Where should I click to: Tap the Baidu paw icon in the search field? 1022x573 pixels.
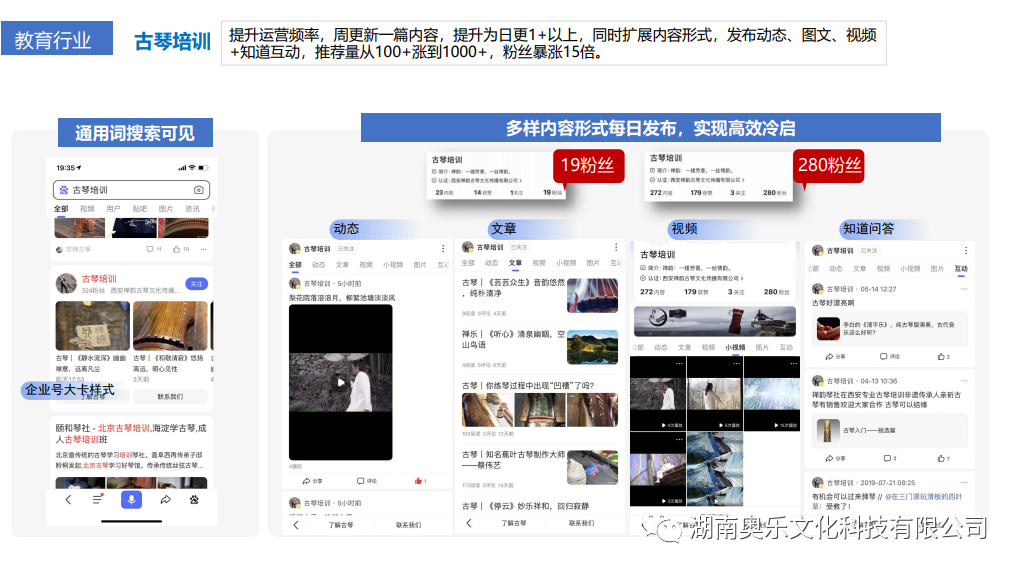point(64,190)
